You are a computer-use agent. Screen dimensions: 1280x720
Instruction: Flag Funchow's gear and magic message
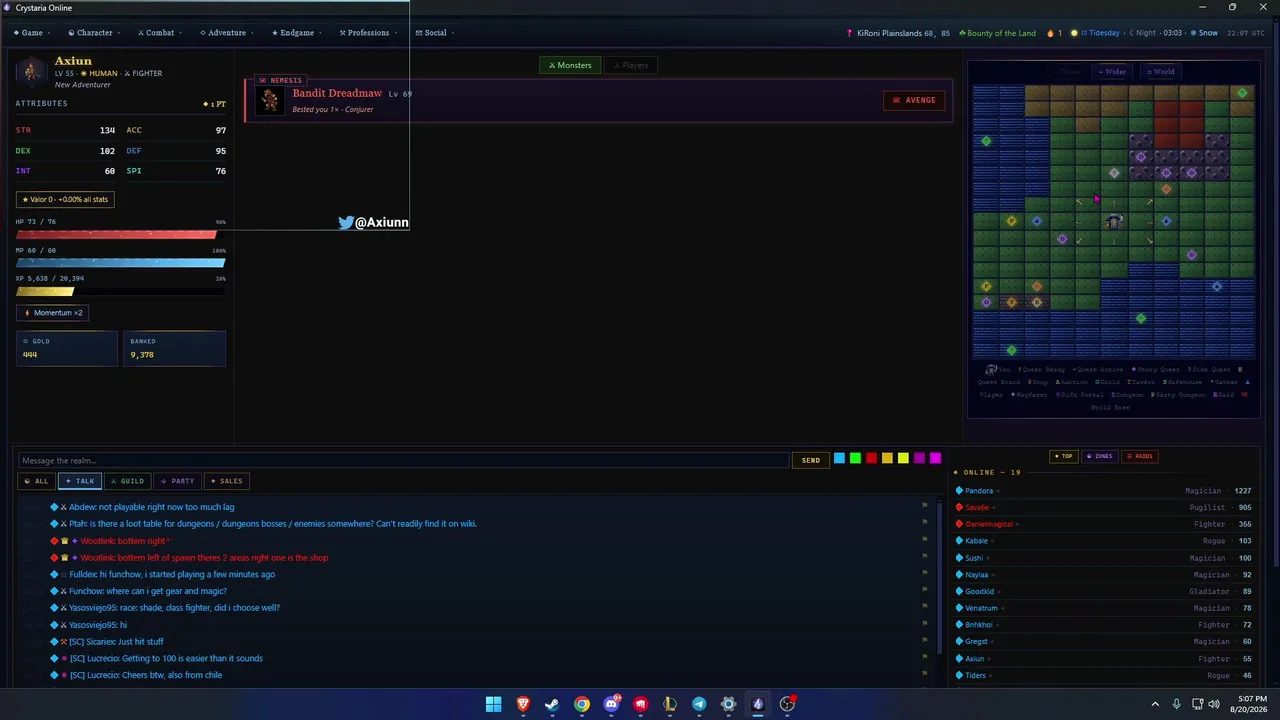pyautogui.click(x=925, y=591)
